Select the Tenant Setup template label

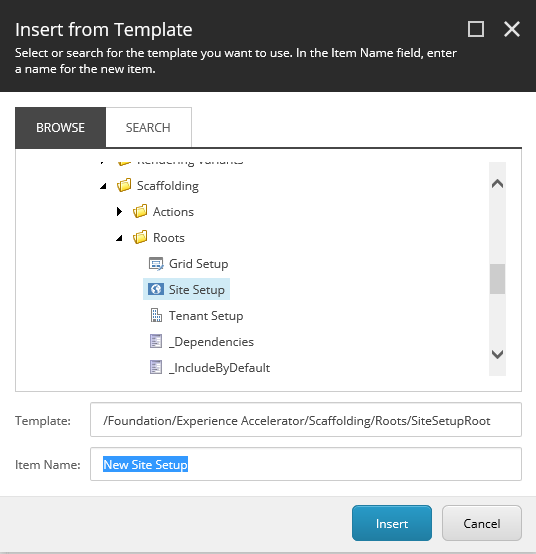tap(206, 316)
